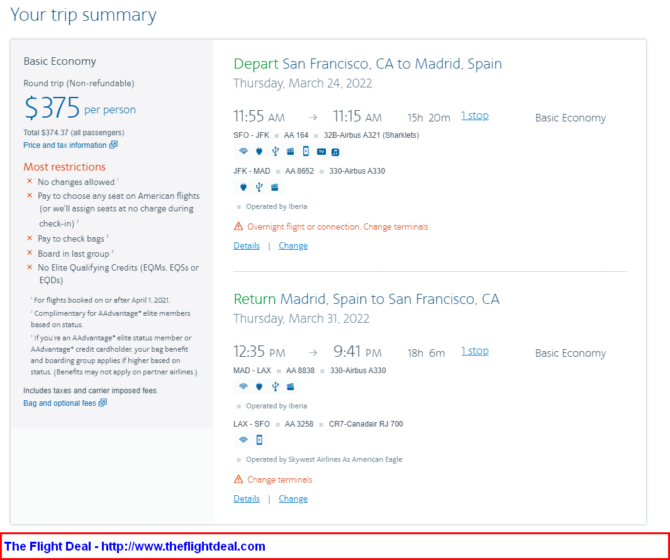670x560 pixels.
Task: Click the 32B-Airbus A321 (Sharklets) aircraft text
Action: point(371,135)
